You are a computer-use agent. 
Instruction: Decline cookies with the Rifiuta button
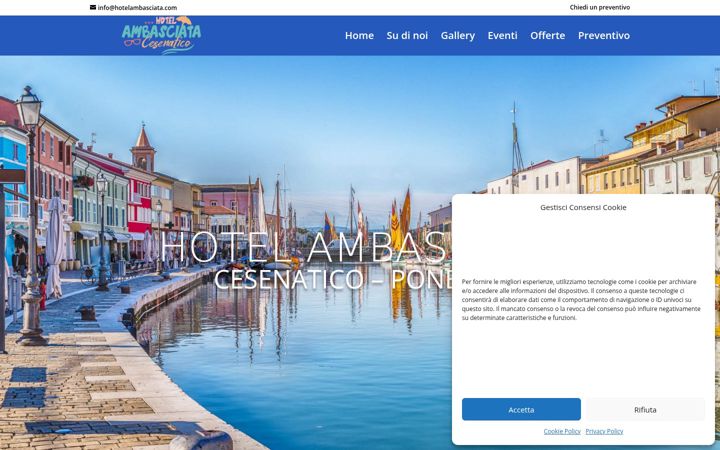click(x=645, y=409)
